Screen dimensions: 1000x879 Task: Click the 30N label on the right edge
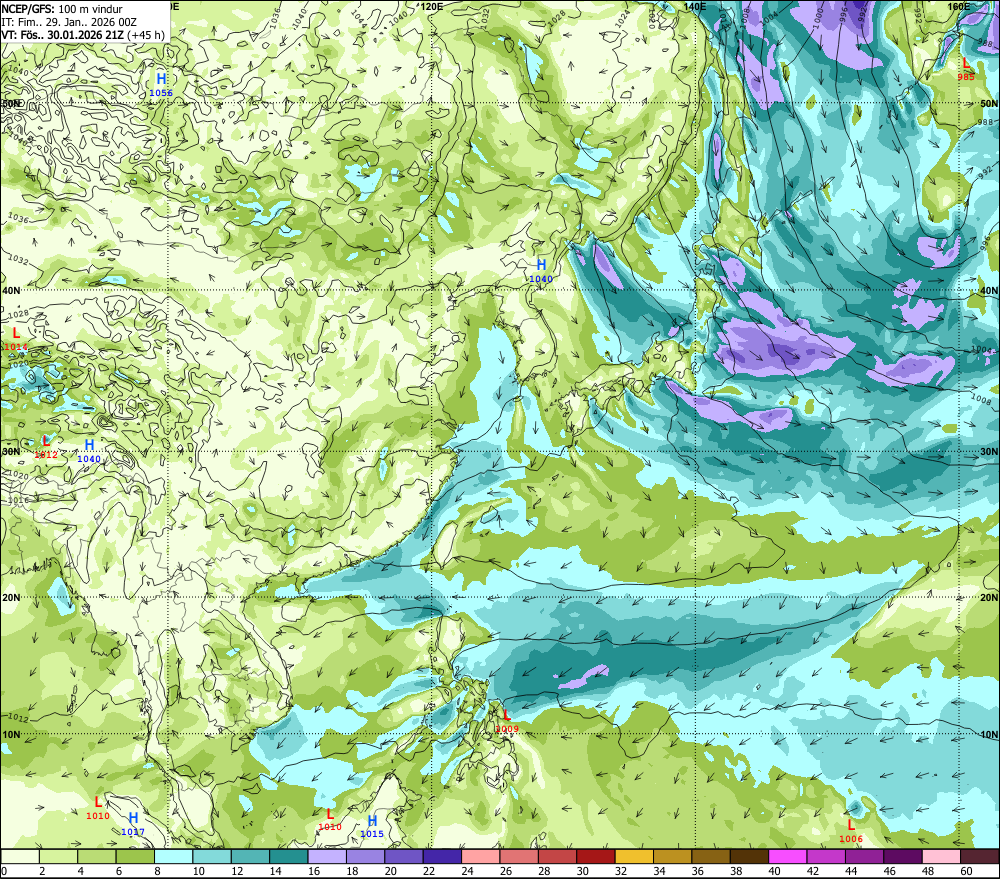(989, 452)
